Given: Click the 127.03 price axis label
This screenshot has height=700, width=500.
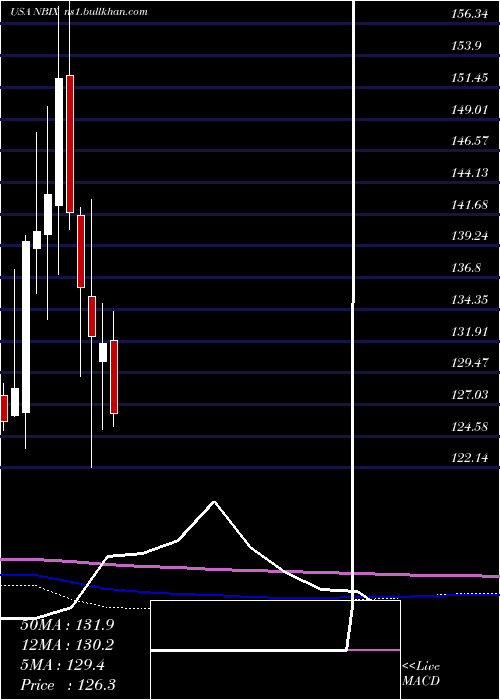Looking at the screenshot, I should tap(469, 395).
